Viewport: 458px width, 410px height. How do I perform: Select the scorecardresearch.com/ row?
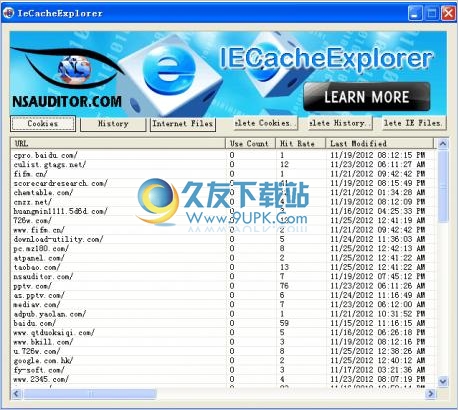[223, 183]
